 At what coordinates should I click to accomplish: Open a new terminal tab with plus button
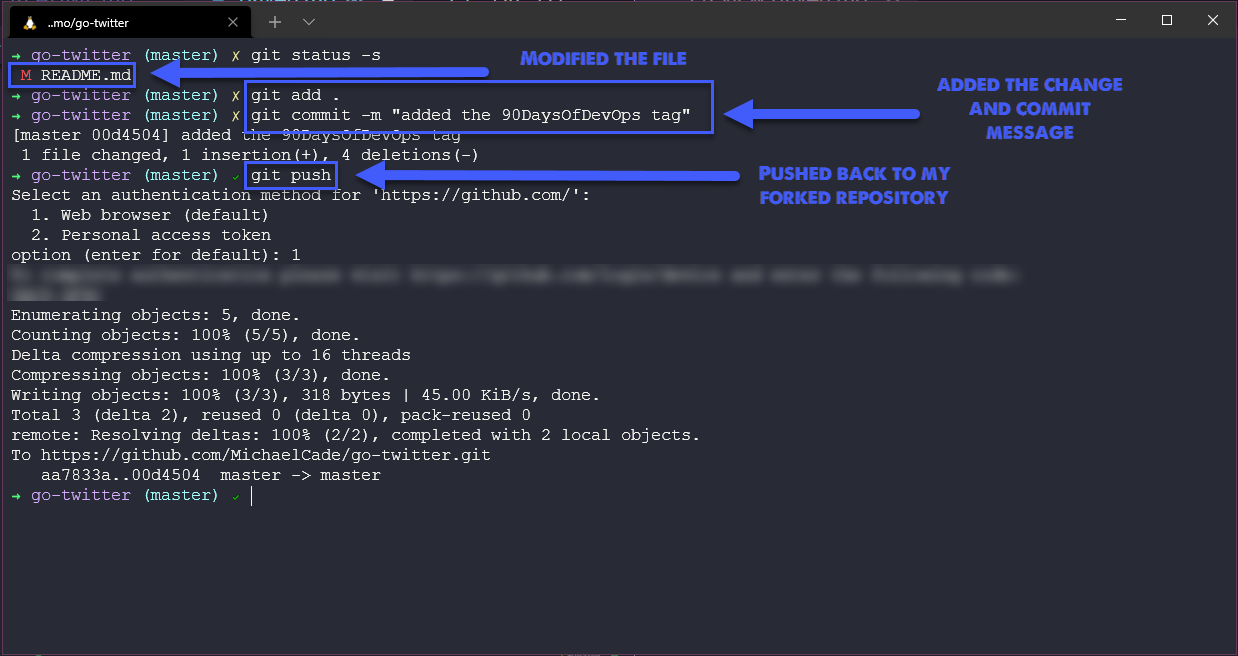point(274,20)
